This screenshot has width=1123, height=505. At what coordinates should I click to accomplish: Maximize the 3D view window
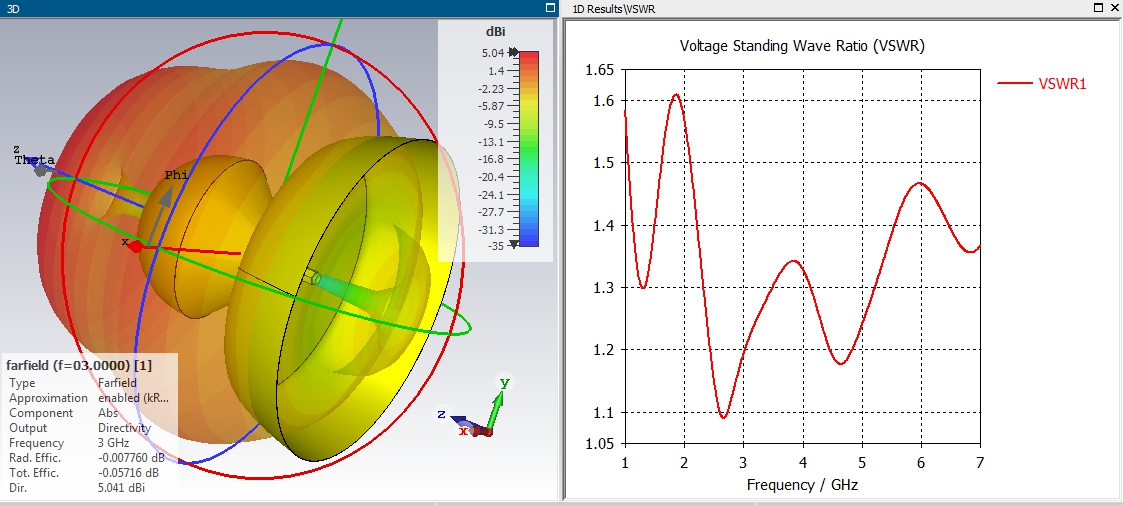tap(550, 8)
